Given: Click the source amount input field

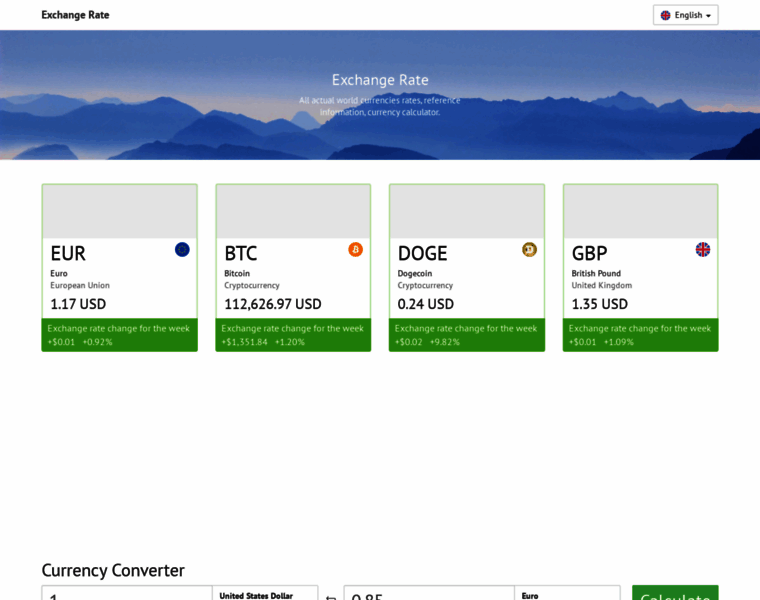Looking at the screenshot, I should [128, 596].
